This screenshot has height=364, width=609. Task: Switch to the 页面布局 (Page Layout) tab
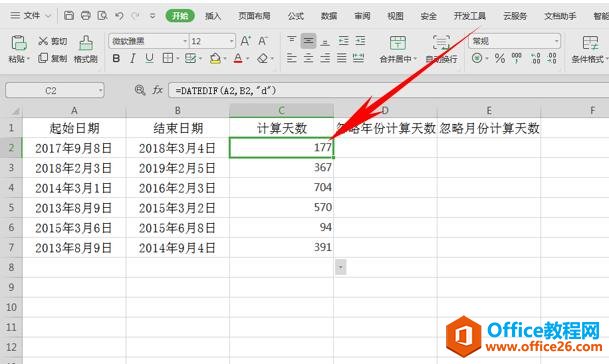click(x=254, y=16)
